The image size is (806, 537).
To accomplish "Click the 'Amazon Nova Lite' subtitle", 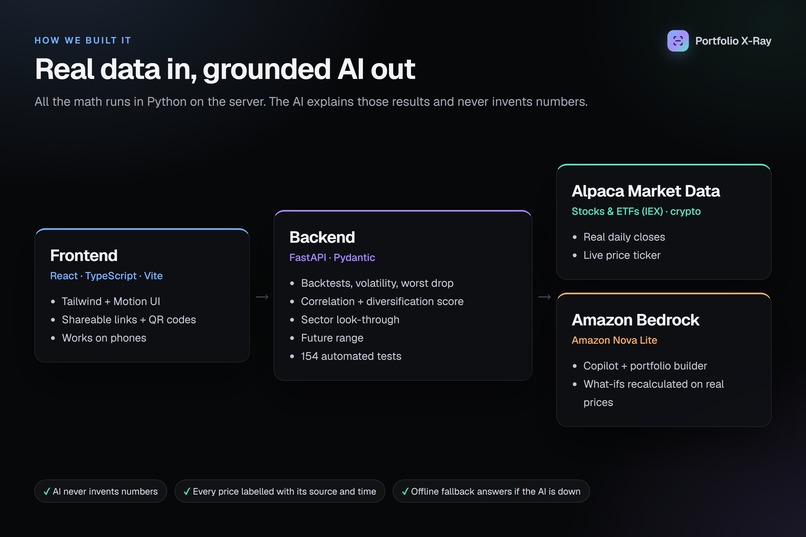I will click(x=614, y=340).
